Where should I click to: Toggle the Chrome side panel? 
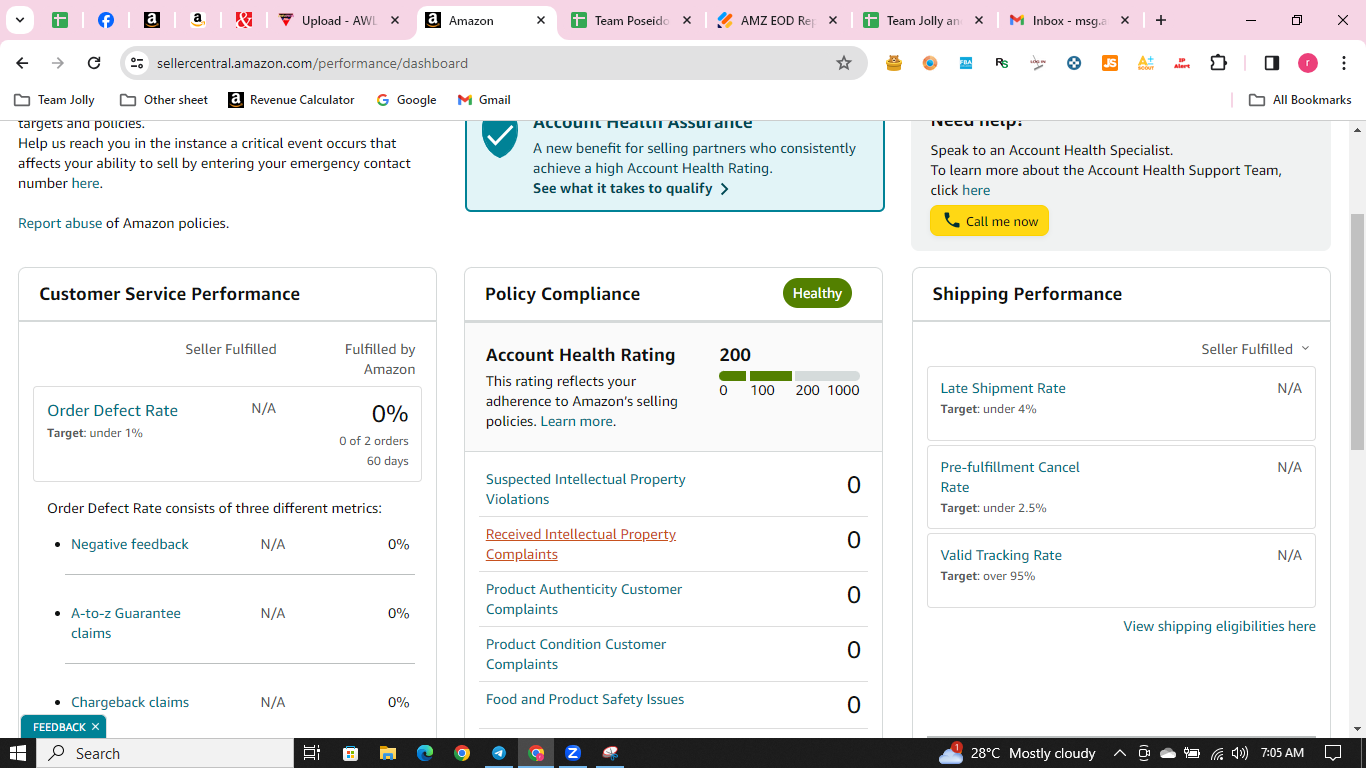coord(1272,63)
